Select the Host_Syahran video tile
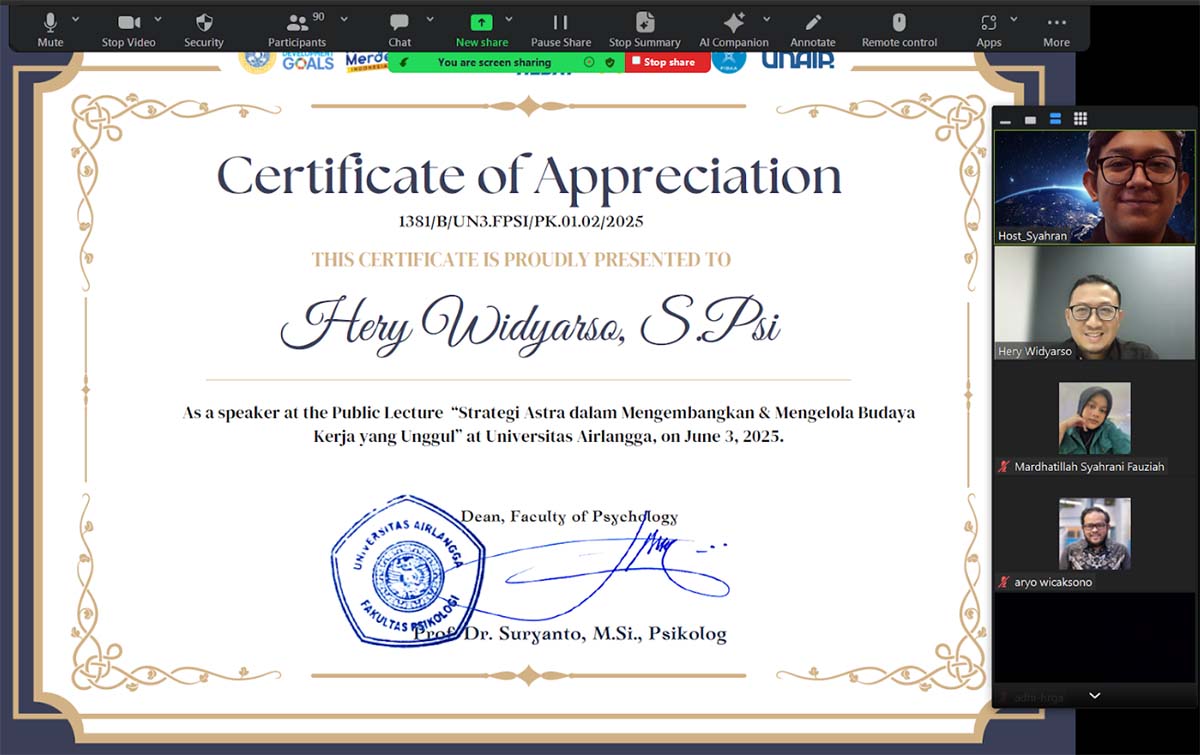Image resolution: width=1200 pixels, height=755 pixels. [1094, 187]
